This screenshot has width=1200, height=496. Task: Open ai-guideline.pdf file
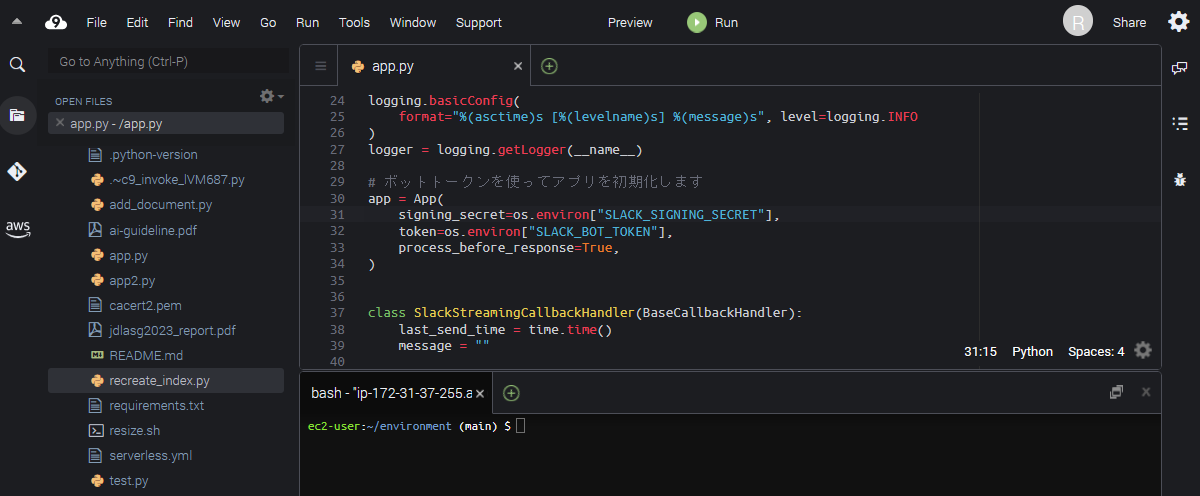point(153,230)
